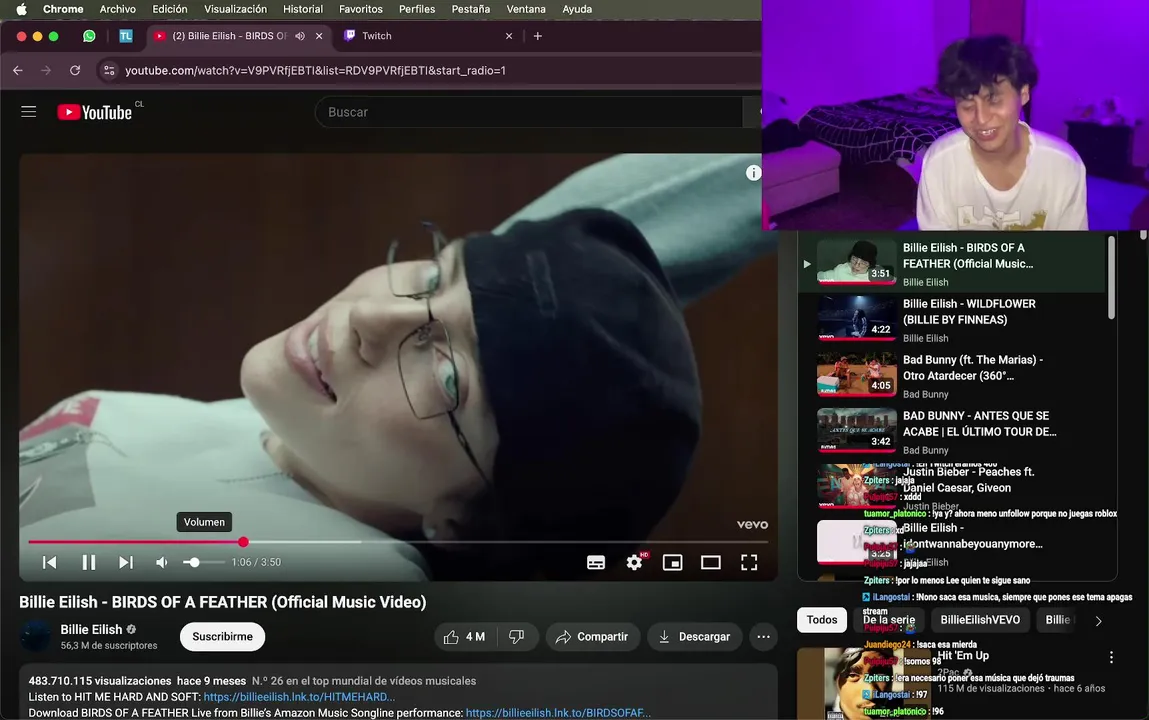Close the Billie Eilish YouTube tab
The width and height of the screenshot is (1149, 720).
coord(319,36)
